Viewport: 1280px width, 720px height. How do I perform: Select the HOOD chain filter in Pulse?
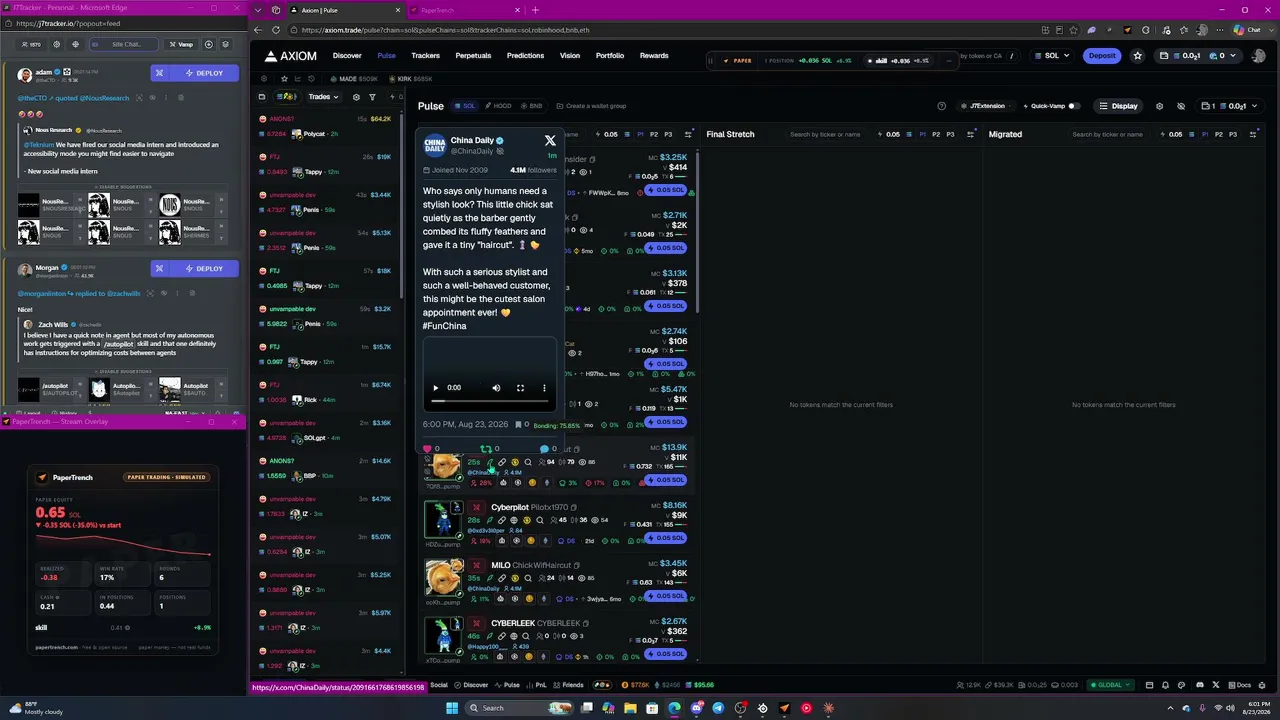(498, 106)
